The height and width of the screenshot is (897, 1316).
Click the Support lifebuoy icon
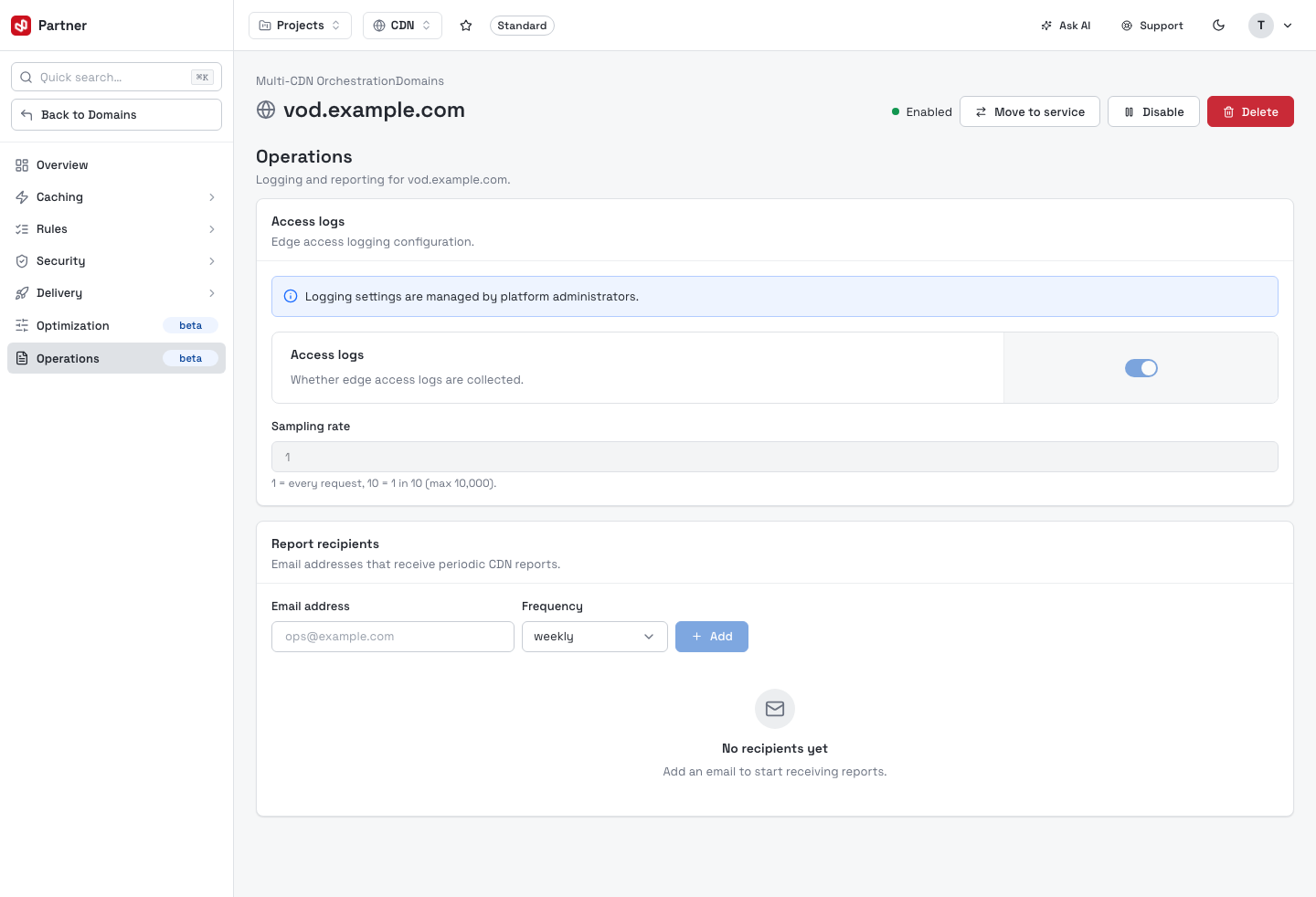pyautogui.click(x=1127, y=26)
